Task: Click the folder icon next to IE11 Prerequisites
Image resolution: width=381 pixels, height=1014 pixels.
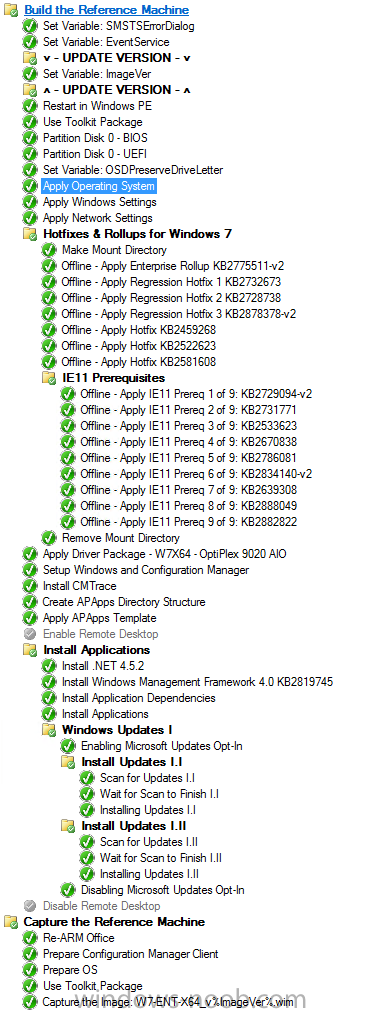Action: [x=49, y=378]
